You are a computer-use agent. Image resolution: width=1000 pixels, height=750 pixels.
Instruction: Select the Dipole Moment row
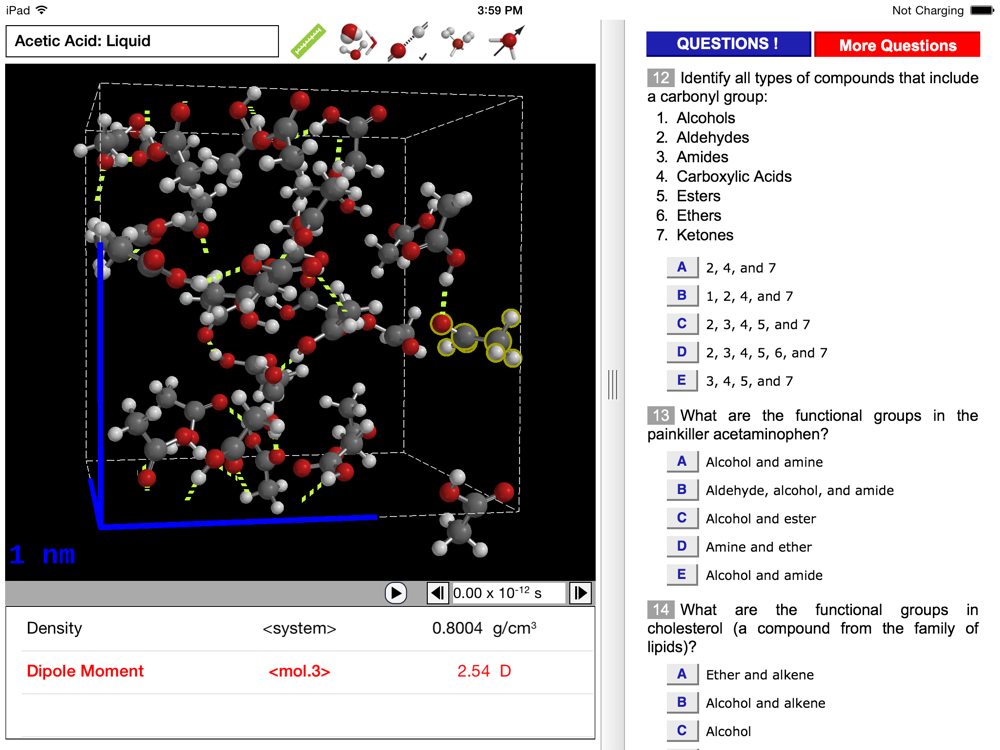click(x=300, y=671)
